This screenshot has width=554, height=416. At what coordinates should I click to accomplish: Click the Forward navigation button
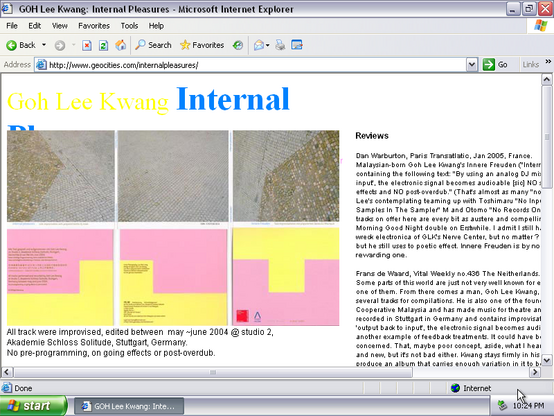click(60, 45)
